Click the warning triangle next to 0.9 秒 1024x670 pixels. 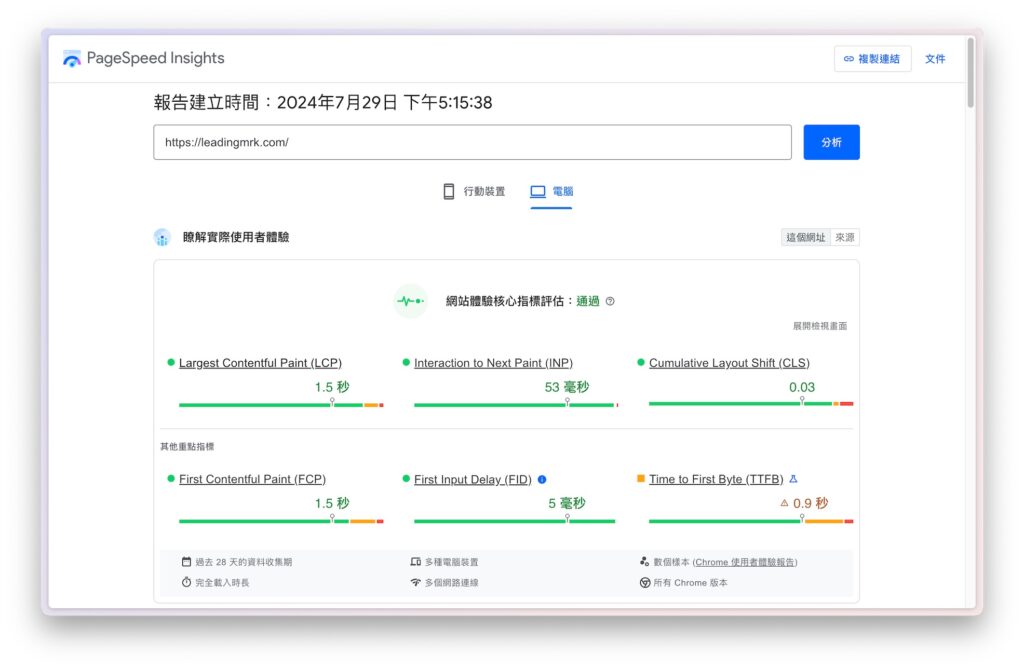(x=784, y=503)
